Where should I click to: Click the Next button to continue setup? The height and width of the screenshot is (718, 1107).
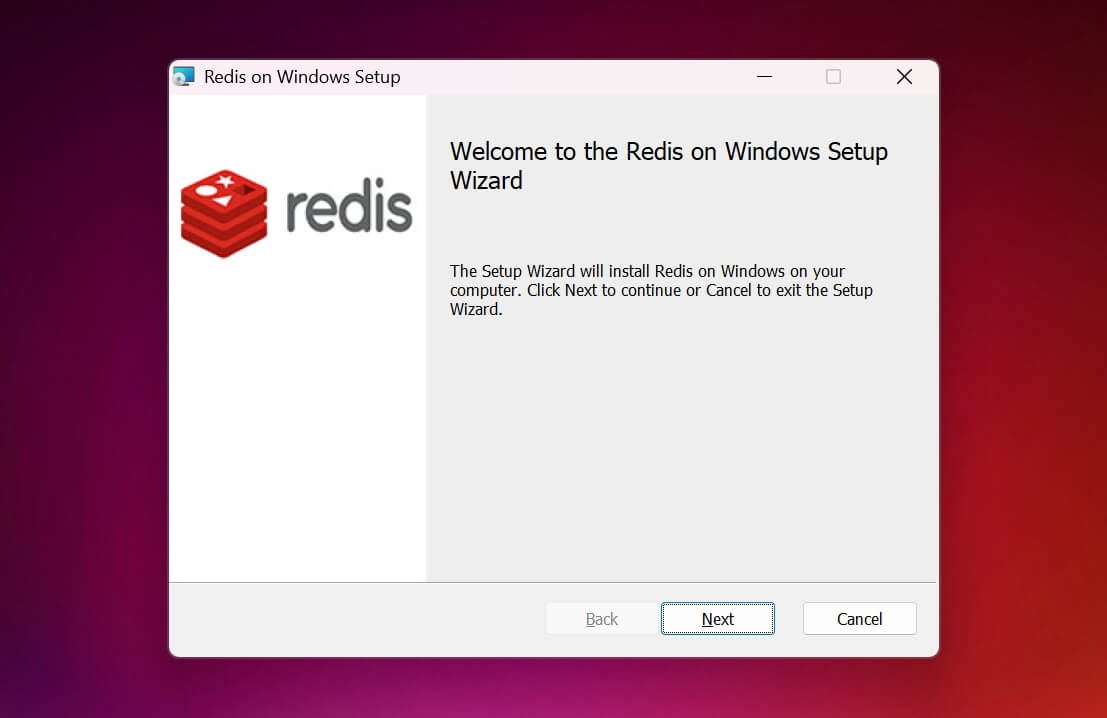tap(717, 618)
